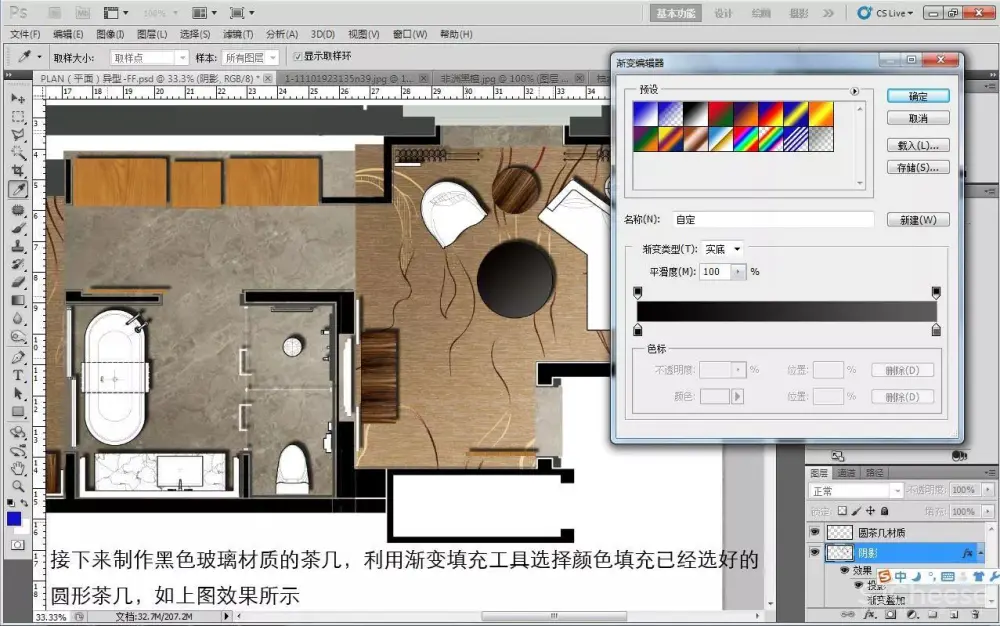1000x626 pixels.
Task: Select the Crop tool
Action: point(18,170)
